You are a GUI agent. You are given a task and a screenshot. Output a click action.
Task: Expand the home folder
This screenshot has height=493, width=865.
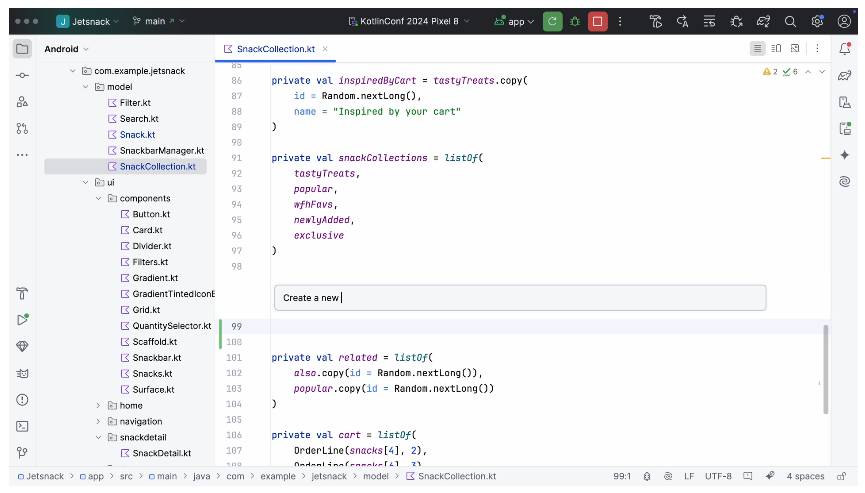tap(98, 405)
